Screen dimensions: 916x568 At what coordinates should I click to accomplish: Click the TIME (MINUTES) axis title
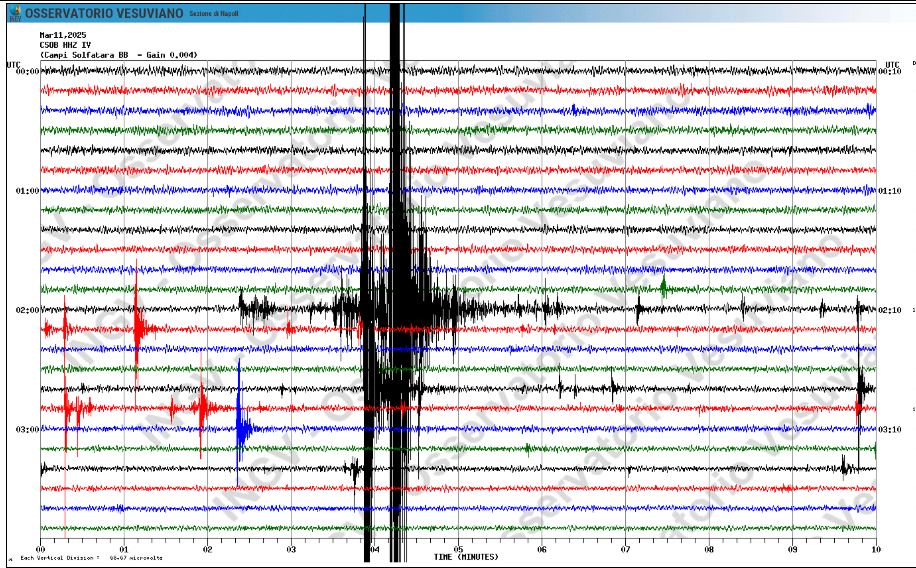[466, 557]
